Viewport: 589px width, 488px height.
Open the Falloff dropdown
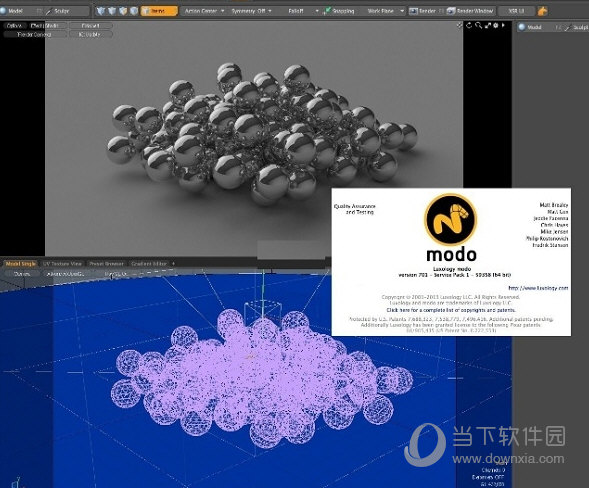302,11
